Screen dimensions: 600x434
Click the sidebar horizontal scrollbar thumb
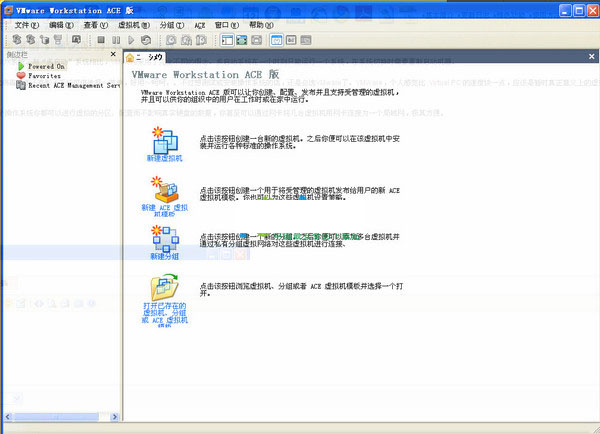point(56,417)
